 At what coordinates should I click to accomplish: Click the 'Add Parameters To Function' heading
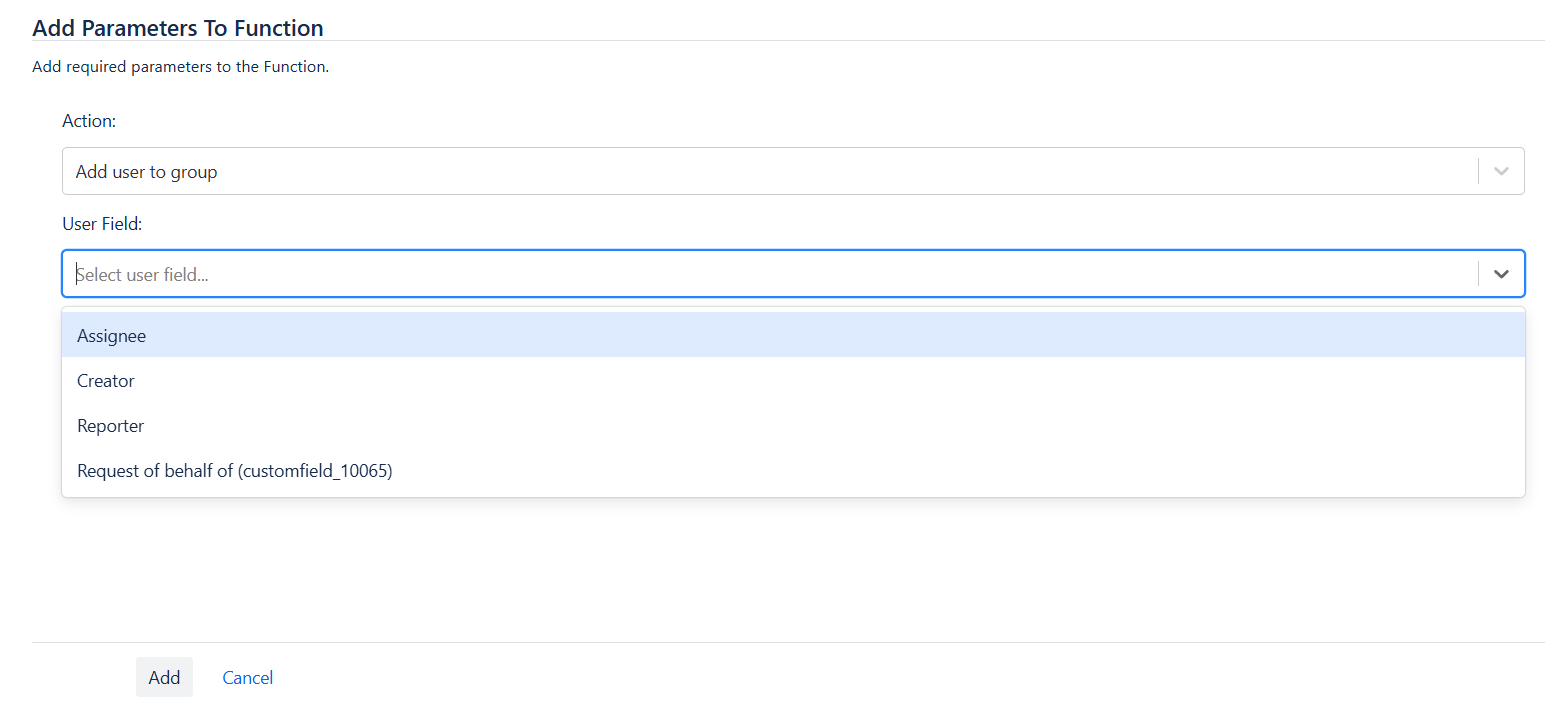[178, 28]
